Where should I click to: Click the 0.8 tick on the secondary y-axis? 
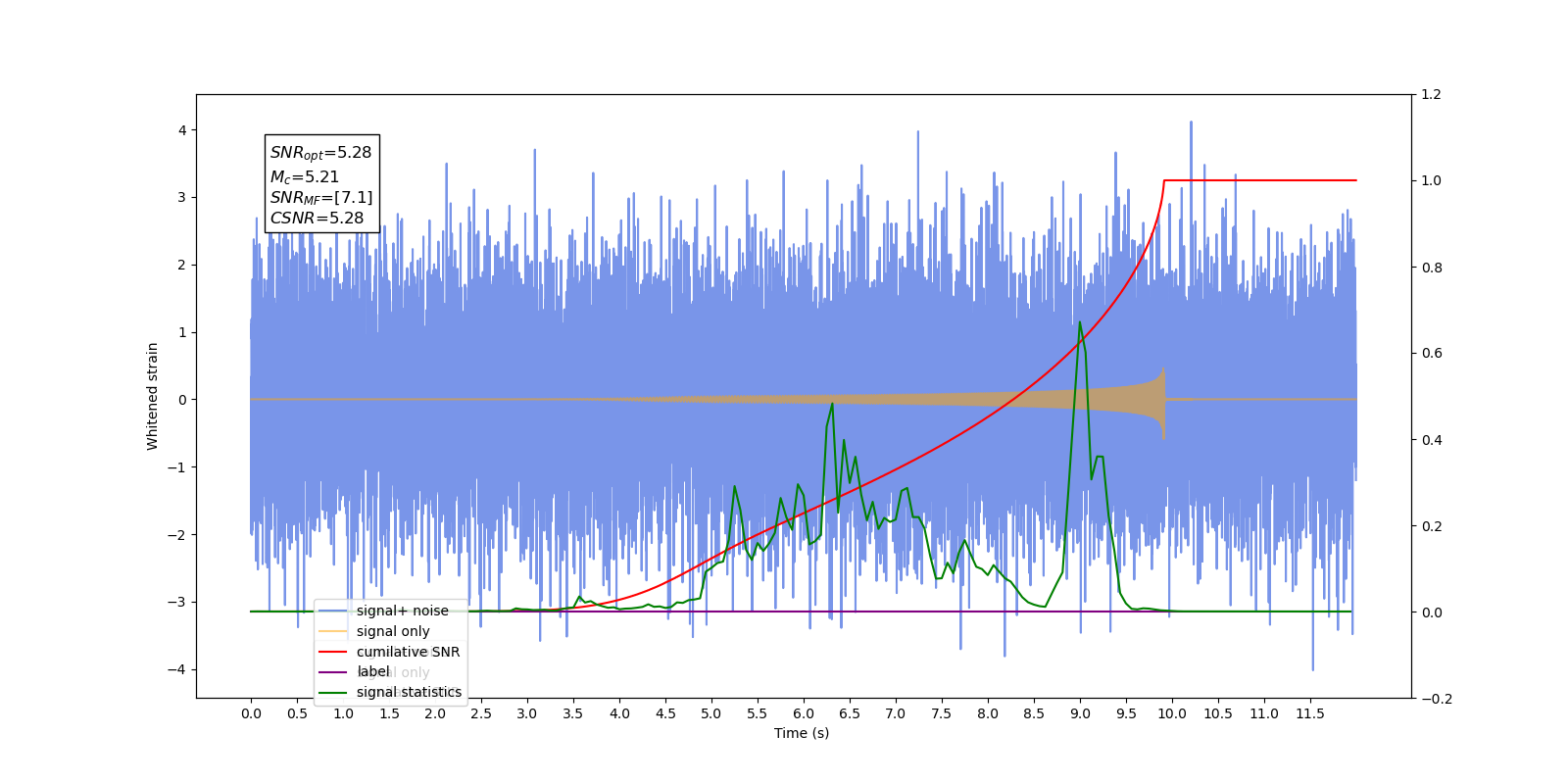coord(1432,268)
